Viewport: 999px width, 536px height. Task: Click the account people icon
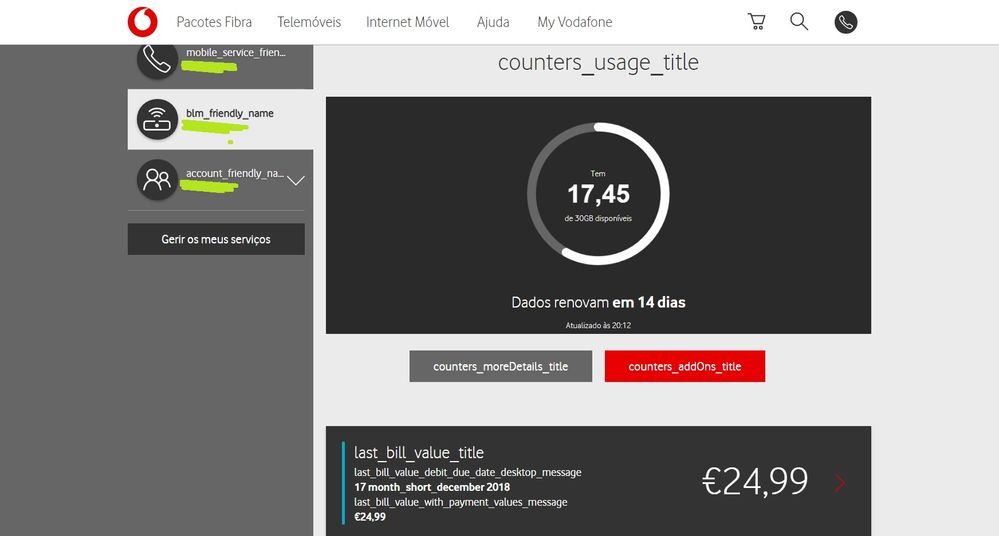pyautogui.click(x=157, y=180)
